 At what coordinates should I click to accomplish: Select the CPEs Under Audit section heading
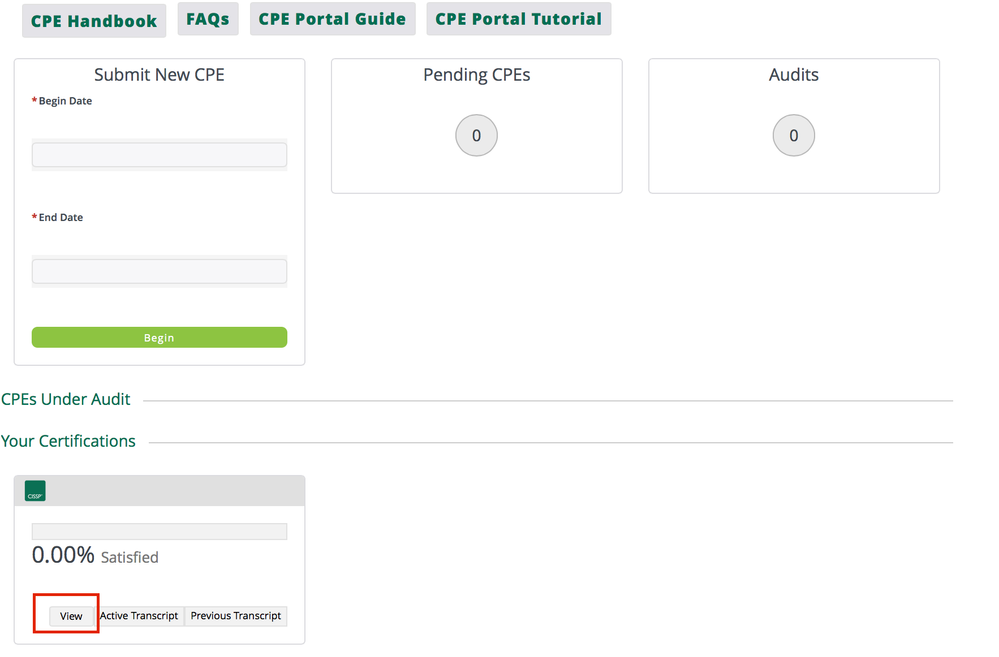[66, 399]
